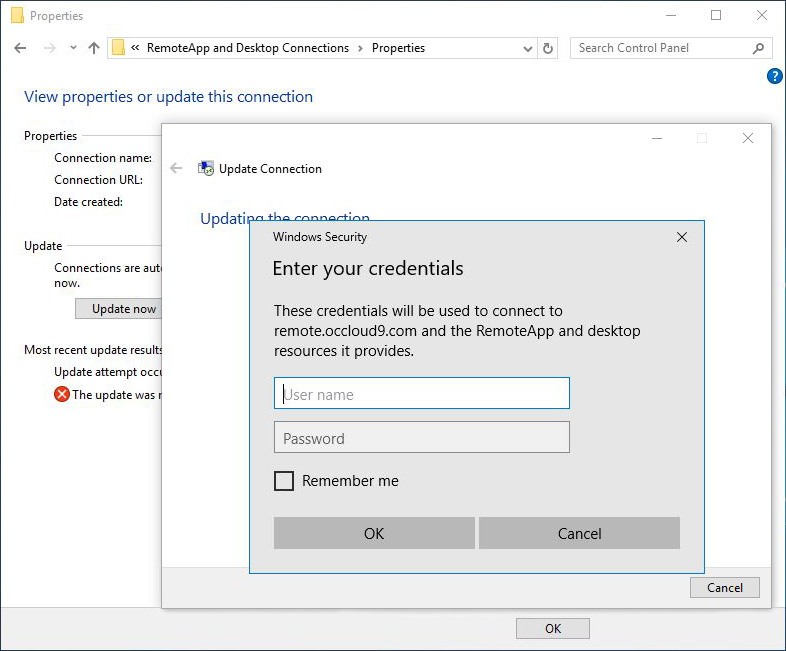The height and width of the screenshot is (651, 786).
Task: Close the Update Connection wizard window
Action: pyautogui.click(x=748, y=138)
